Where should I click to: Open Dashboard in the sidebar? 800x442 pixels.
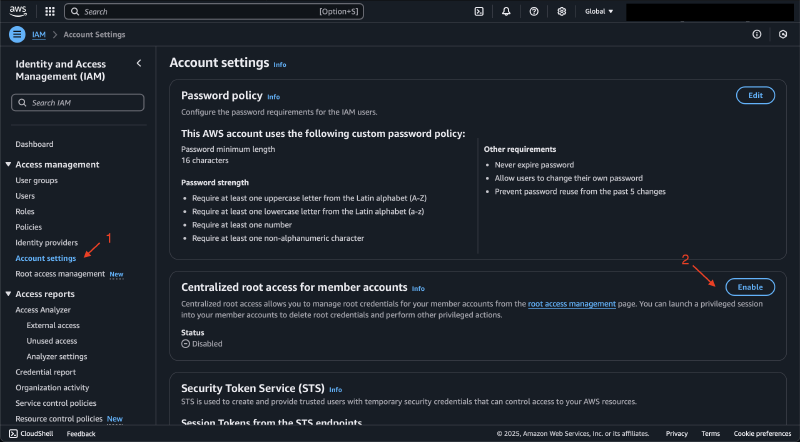click(x=34, y=144)
